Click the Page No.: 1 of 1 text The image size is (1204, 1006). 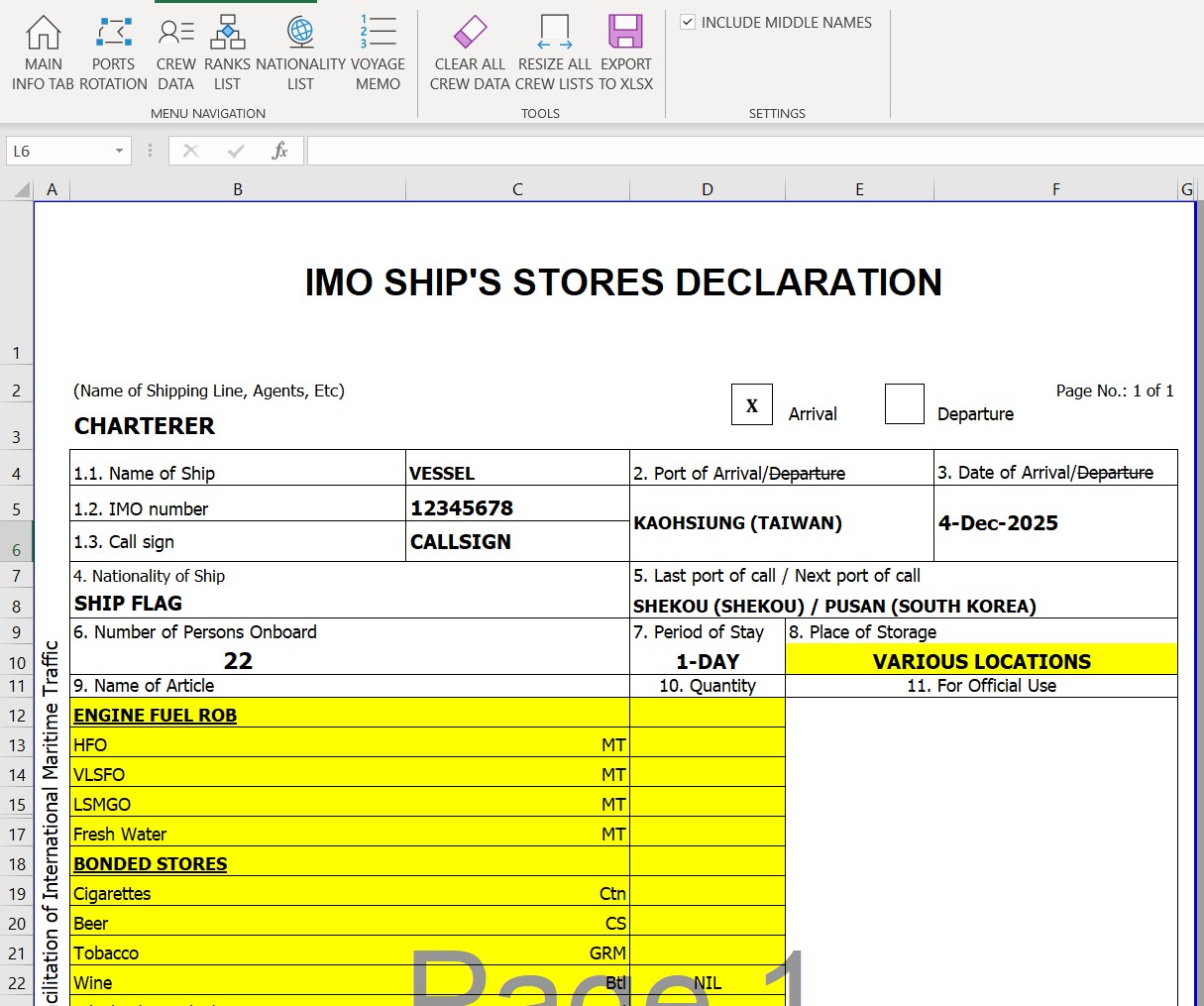point(1115,391)
